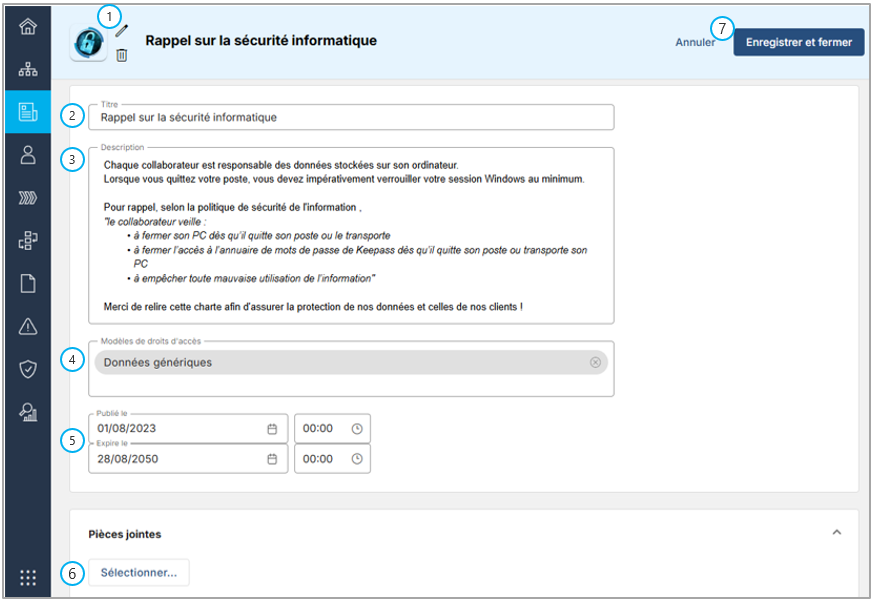Screen dimensions: 873x599
Task: Open the calendar picker for 'Publié le'
Action: point(272,429)
